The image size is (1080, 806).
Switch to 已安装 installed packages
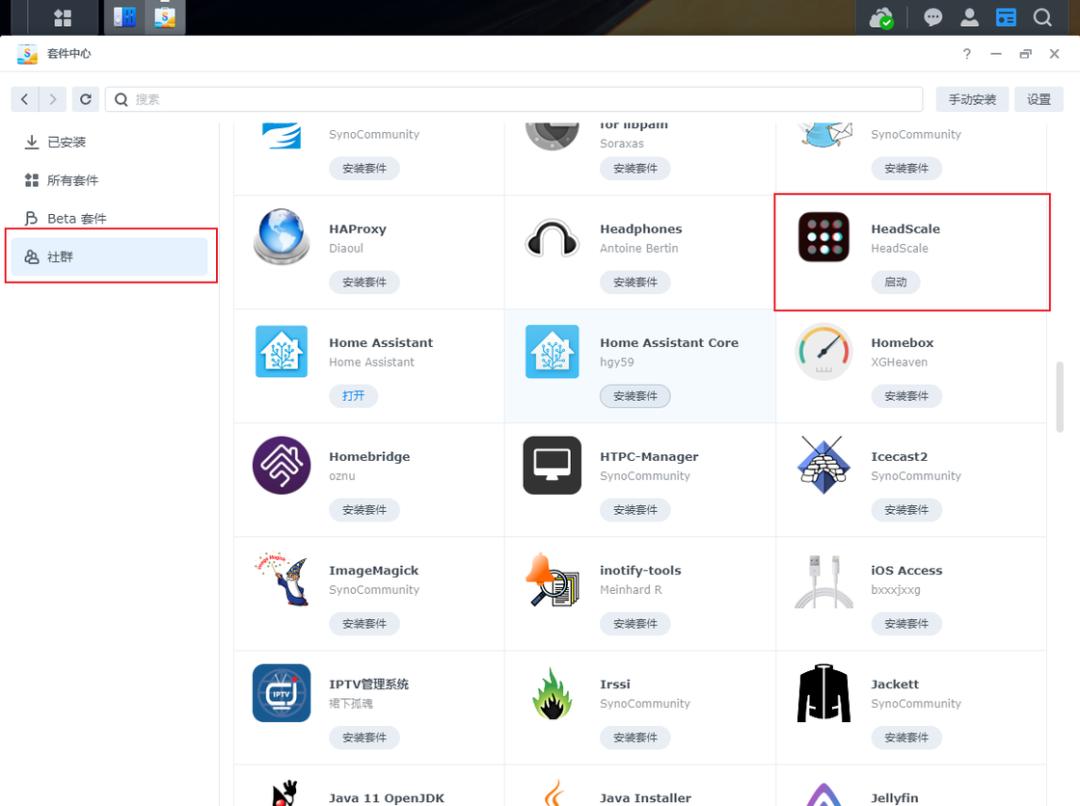pyautogui.click(x=67, y=142)
